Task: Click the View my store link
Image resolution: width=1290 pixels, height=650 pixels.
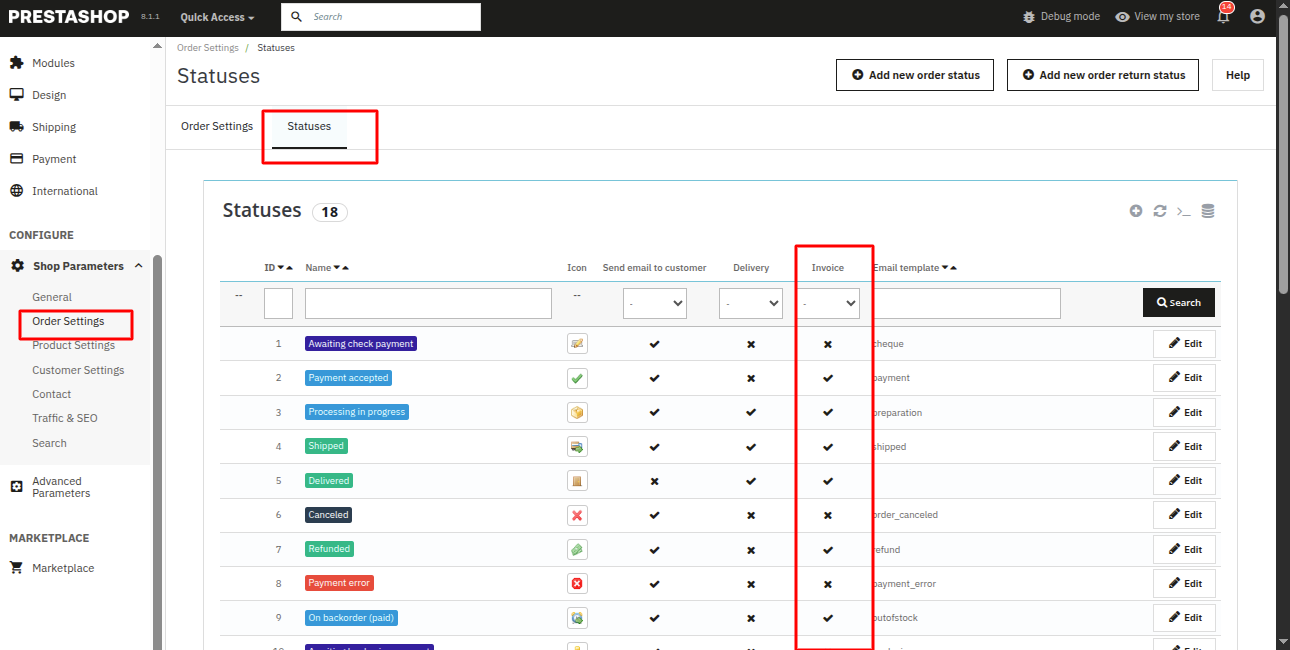Action: 1157,17
